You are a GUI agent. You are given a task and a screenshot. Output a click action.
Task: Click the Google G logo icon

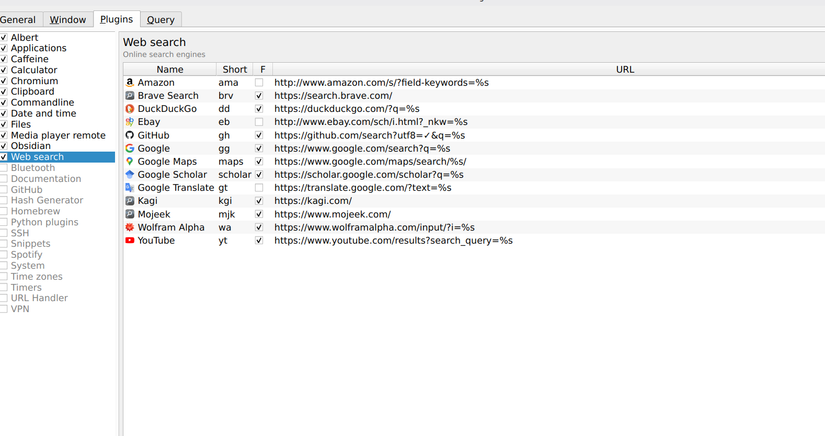[x=129, y=148]
